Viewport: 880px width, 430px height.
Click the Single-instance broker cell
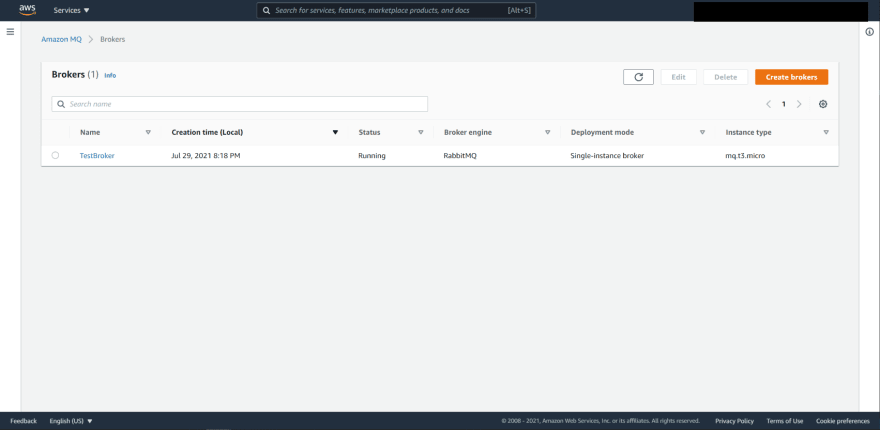point(607,155)
